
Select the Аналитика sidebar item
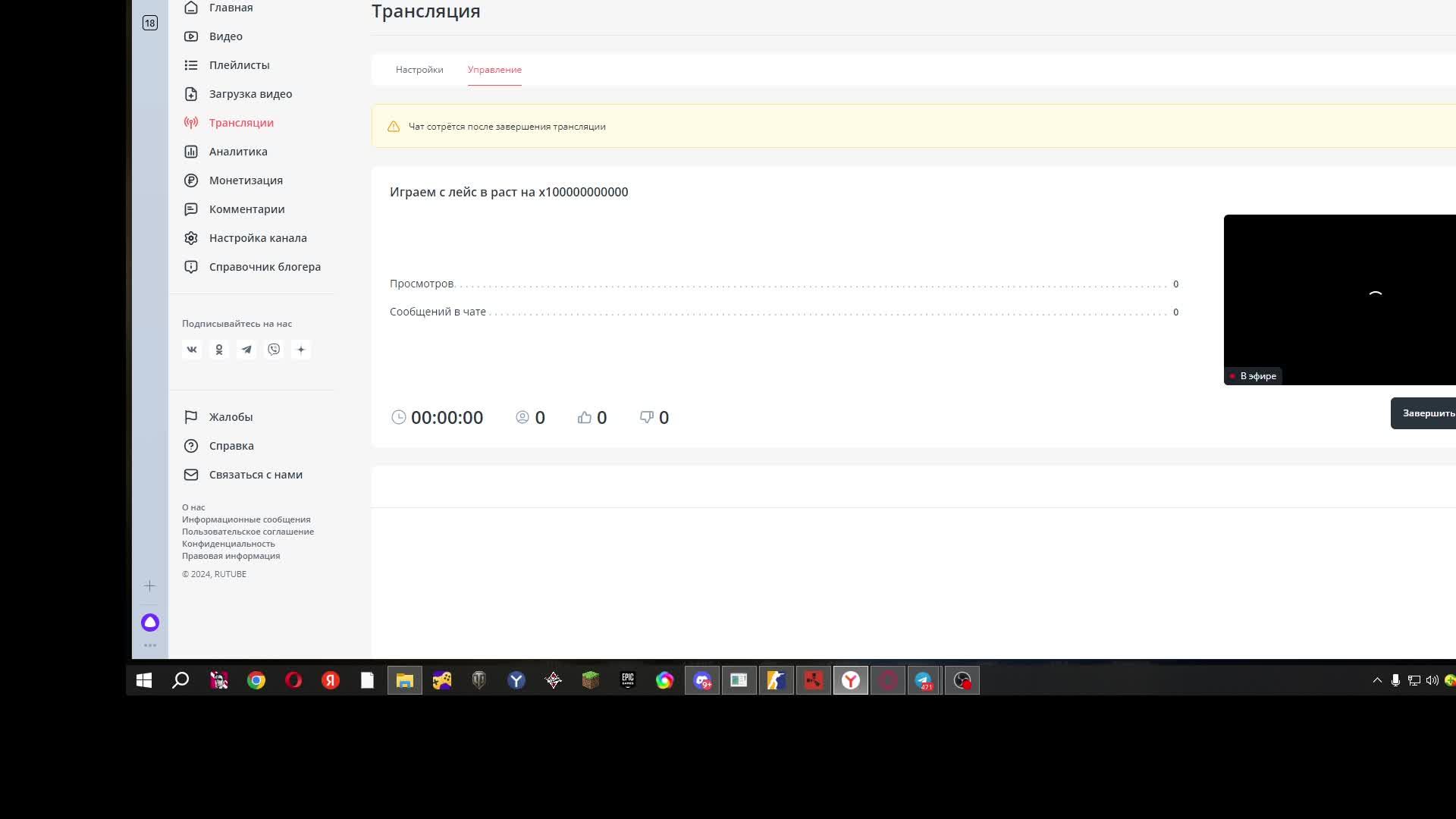pos(238,151)
